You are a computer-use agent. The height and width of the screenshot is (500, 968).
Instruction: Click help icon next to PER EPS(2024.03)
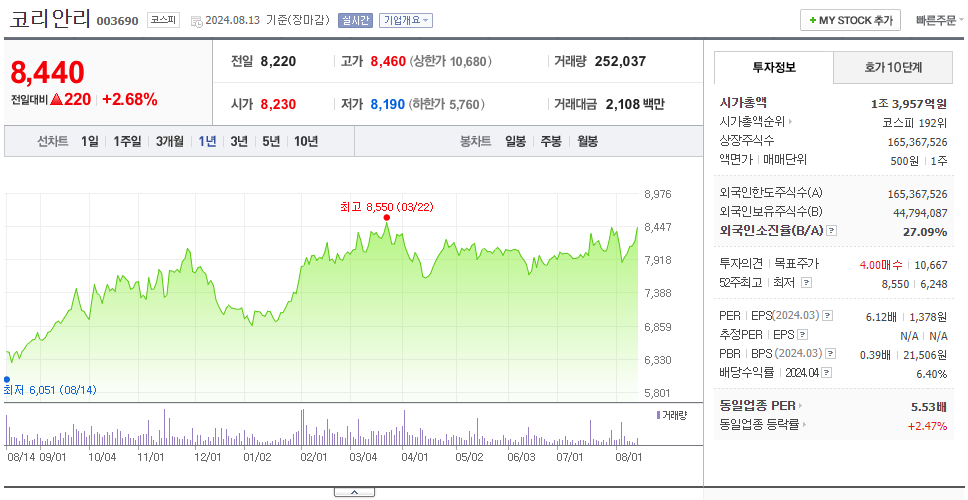[x=828, y=316]
